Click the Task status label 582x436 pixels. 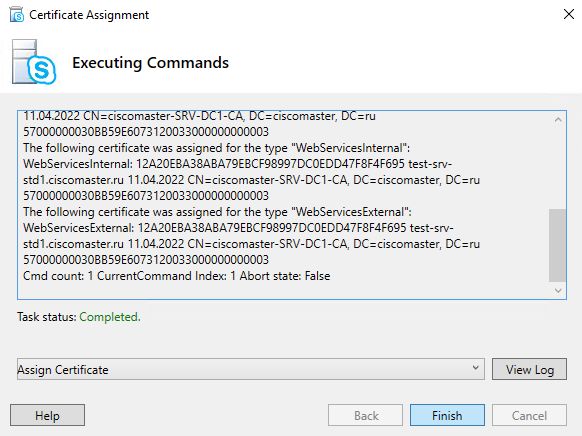47,317
